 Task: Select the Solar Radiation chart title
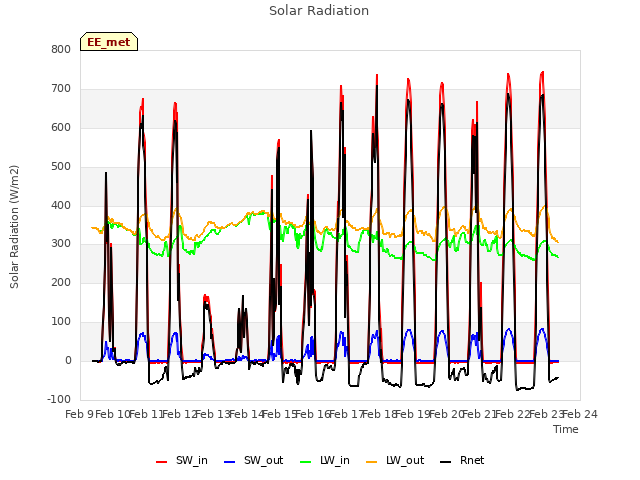pyautogui.click(x=319, y=11)
